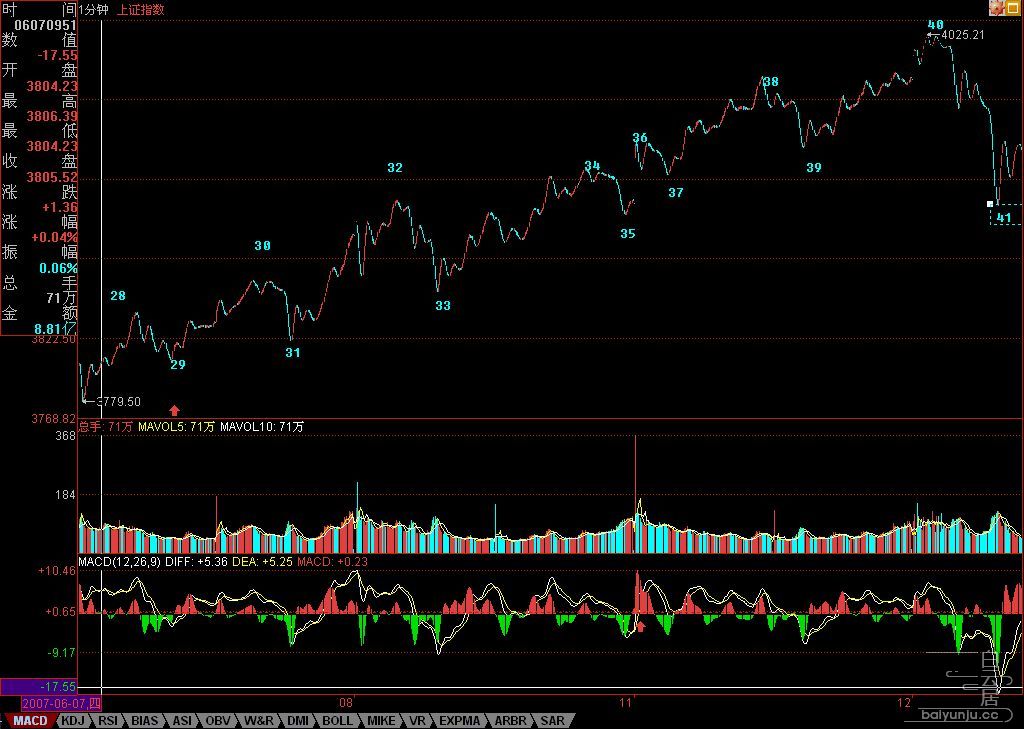This screenshot has width=1024, height=729.
Task: Click the red up arrow below wave 29
Action: (x=174, y=410)
